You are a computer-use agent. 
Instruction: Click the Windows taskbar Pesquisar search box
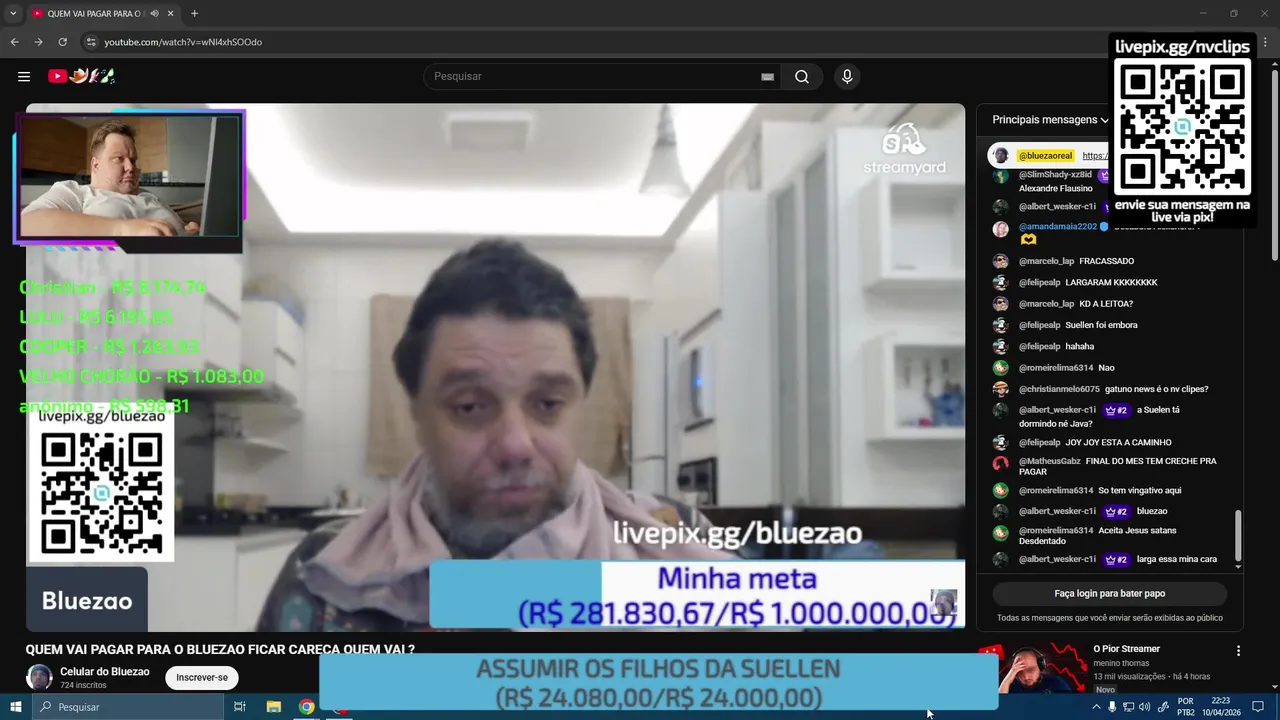[x=128, y=707]
